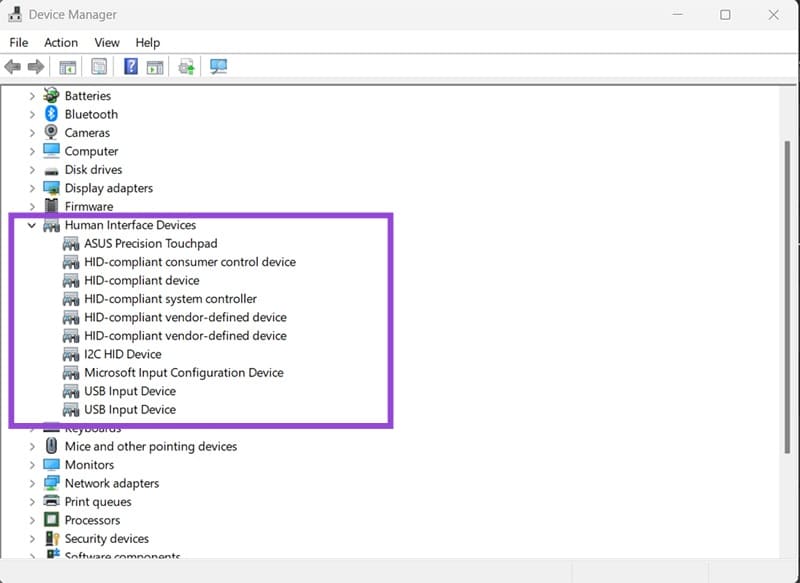The image size is (800, 583).
Task: Select the Display adapters label
Action: pyautogui.click(x=108, y=188)
